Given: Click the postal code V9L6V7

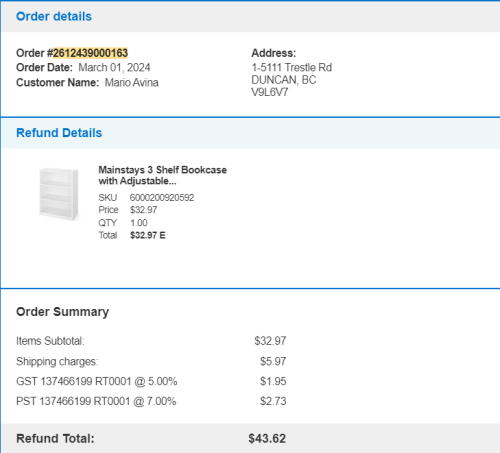Looking at the screenshot, I should (270, 92).
